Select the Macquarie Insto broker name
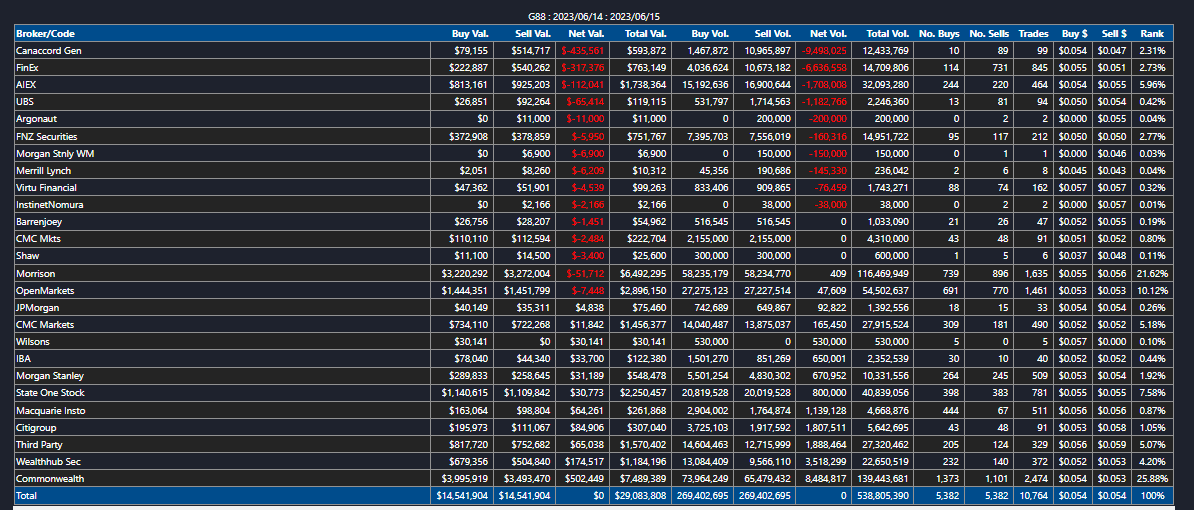 (50, 410)
